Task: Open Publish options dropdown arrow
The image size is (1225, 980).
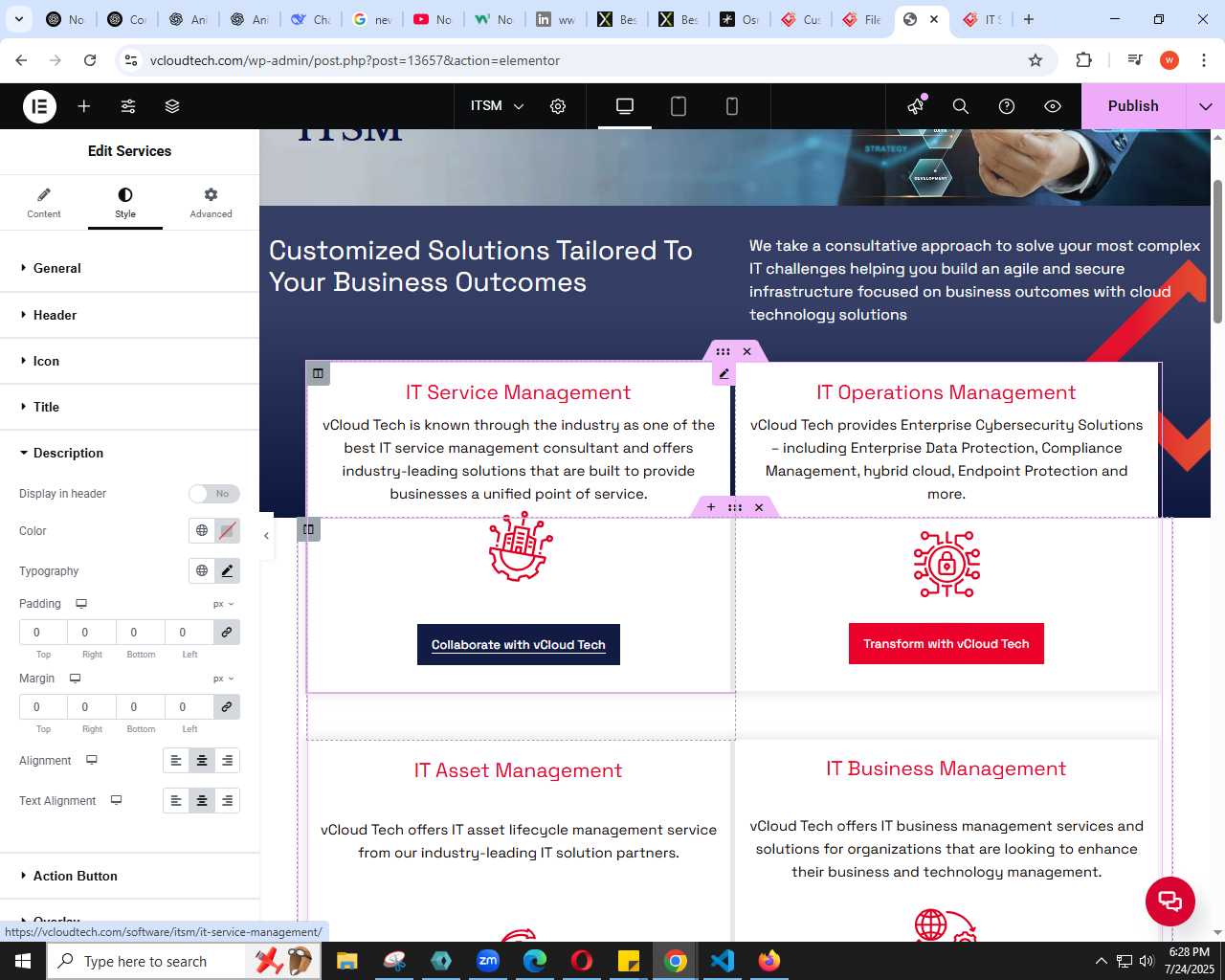Action: click(1205, 106)
